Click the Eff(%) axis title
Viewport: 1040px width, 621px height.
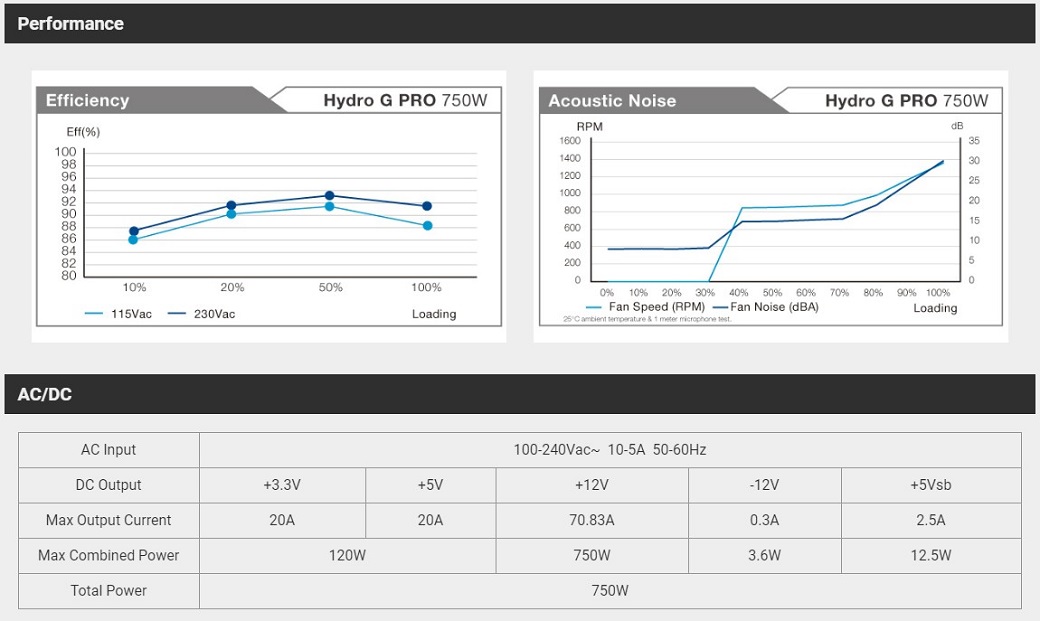click(x=83, y=132)
